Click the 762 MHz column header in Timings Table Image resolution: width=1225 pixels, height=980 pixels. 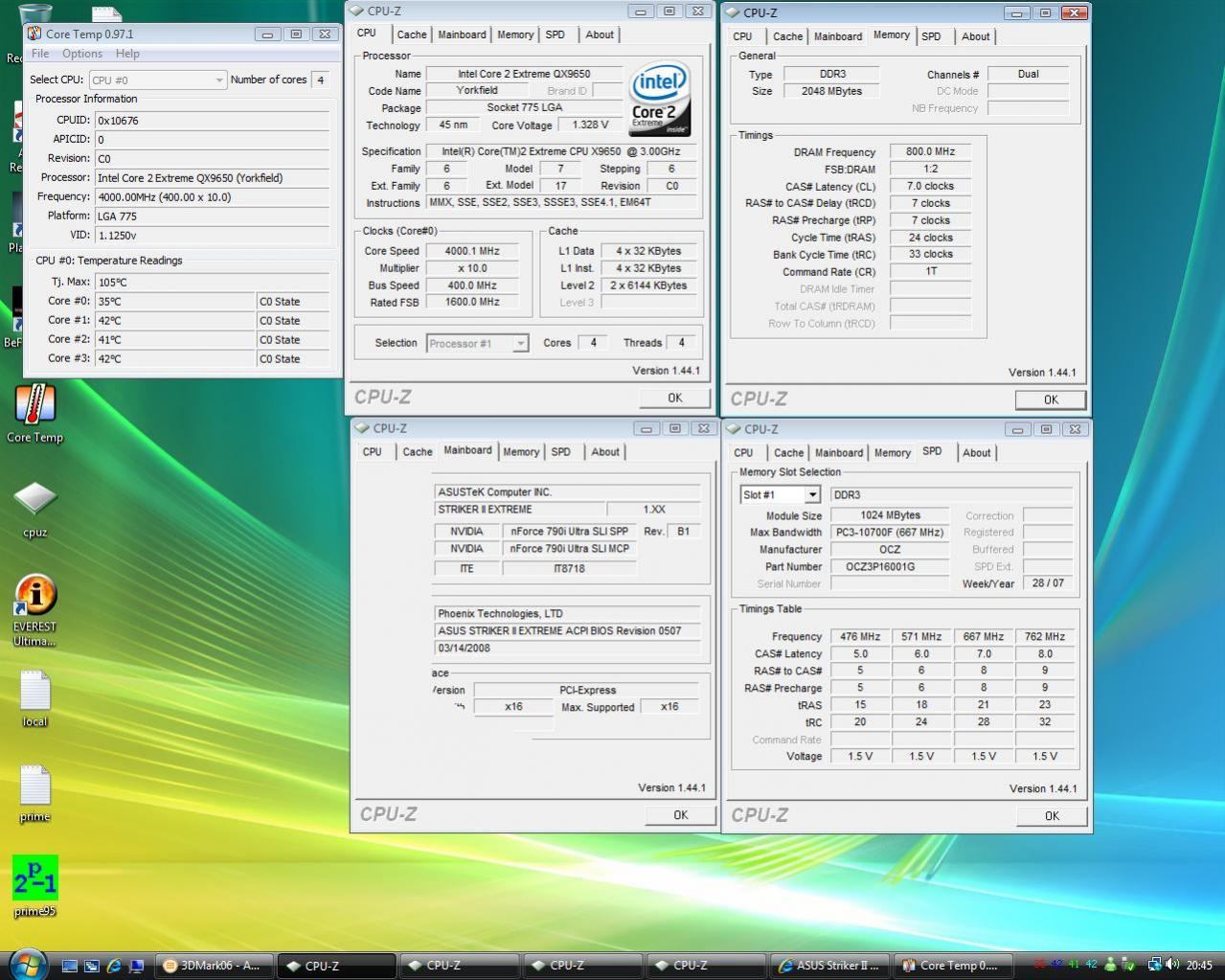point(1044,636)
